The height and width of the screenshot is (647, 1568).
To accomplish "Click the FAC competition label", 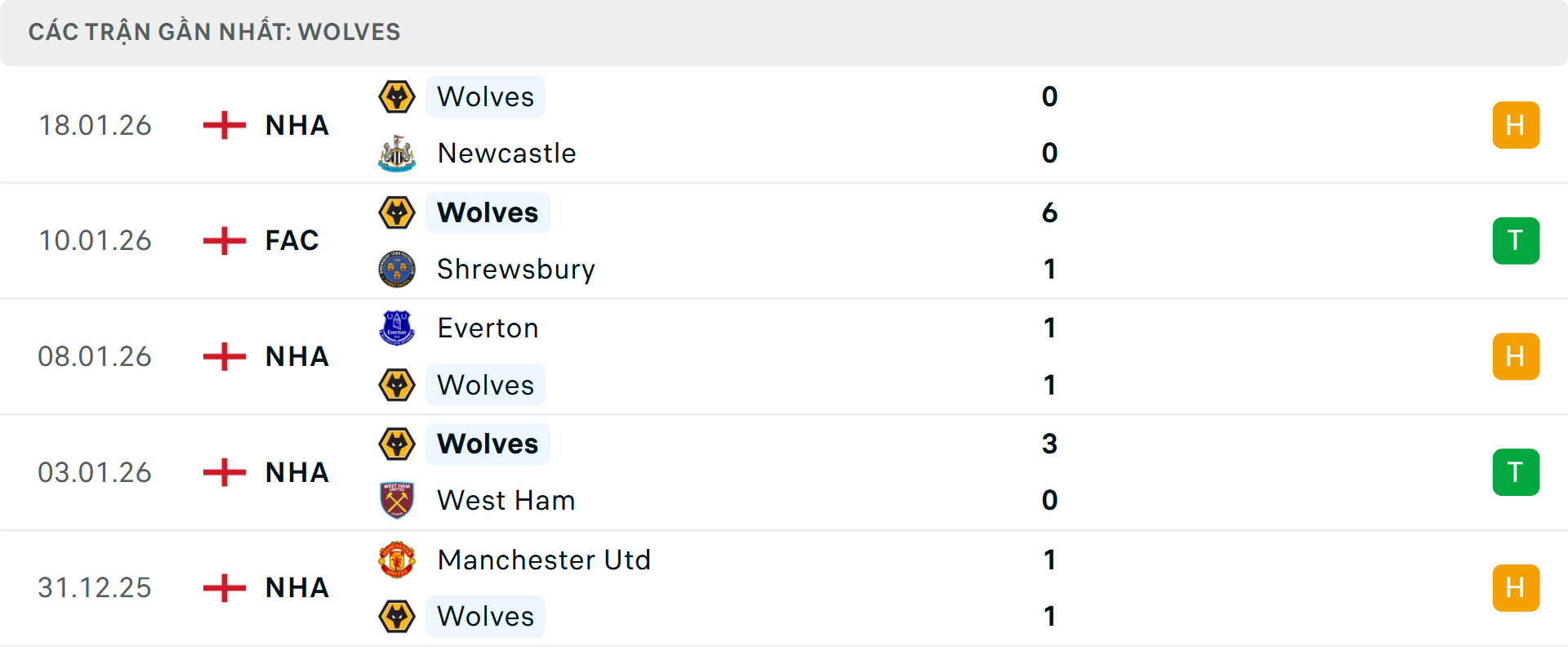I will 292,240.
